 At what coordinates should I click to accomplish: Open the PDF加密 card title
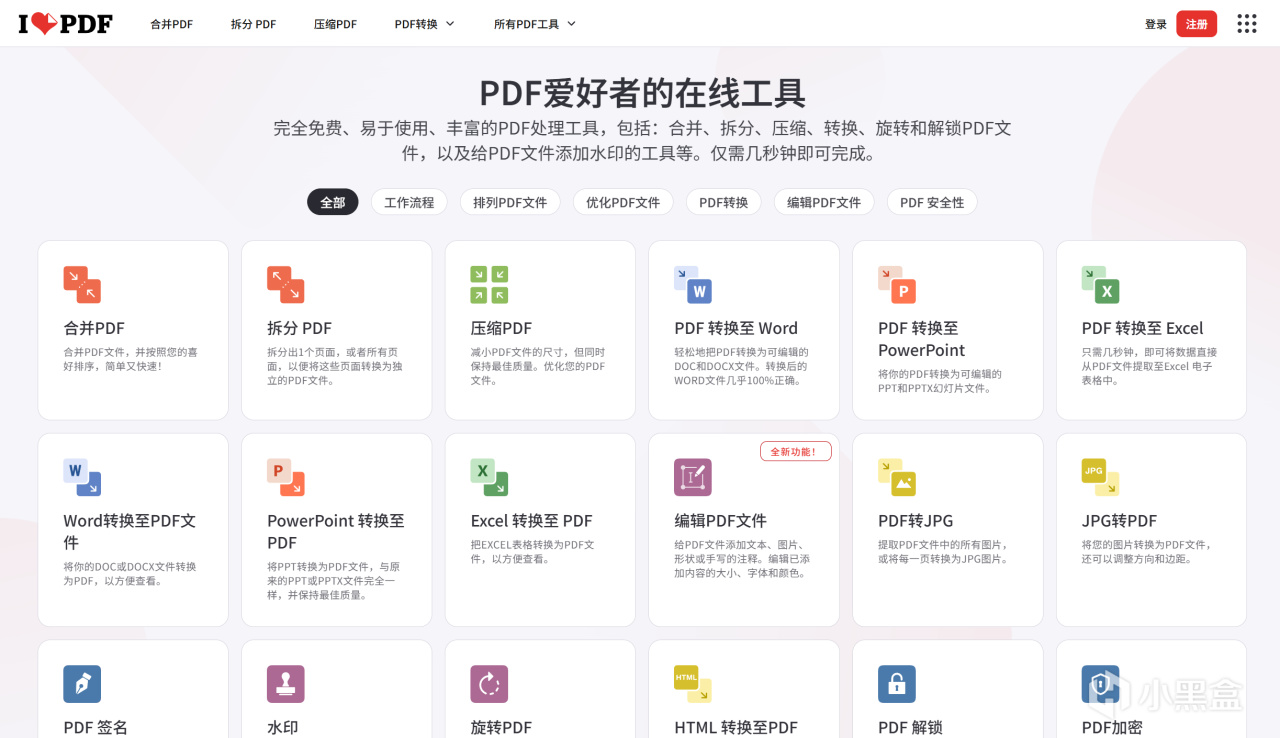click(1112, 728)
